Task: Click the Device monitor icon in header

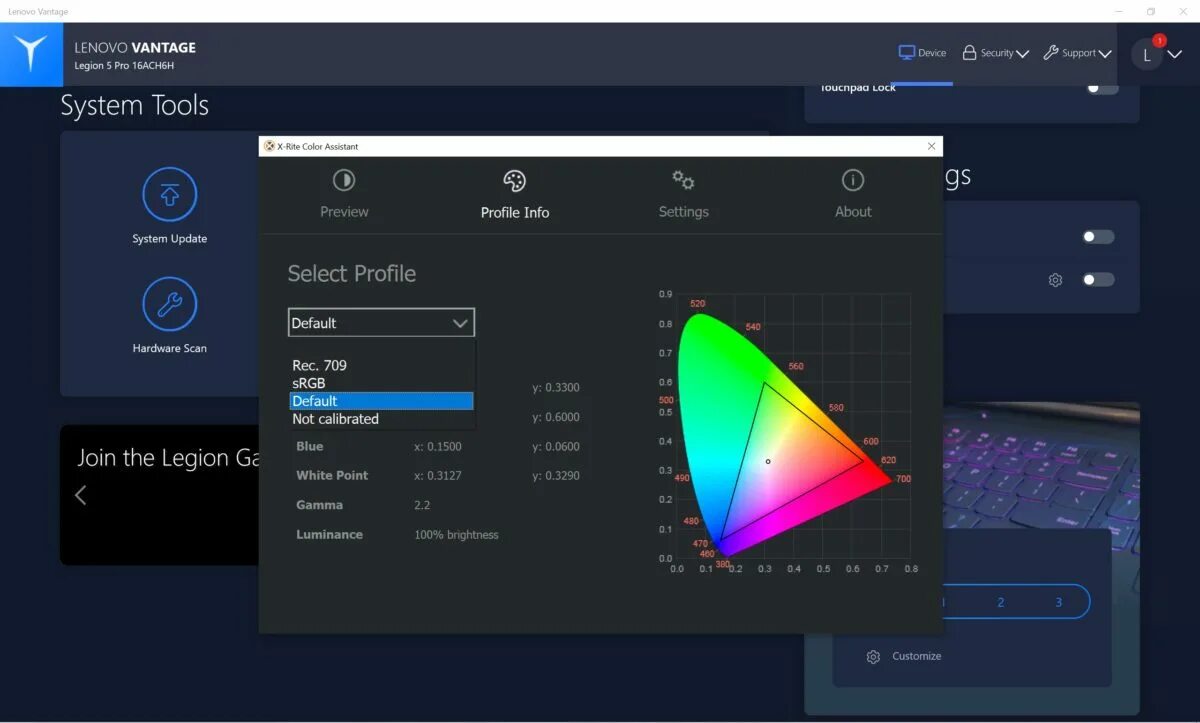Action: point(907,53)
